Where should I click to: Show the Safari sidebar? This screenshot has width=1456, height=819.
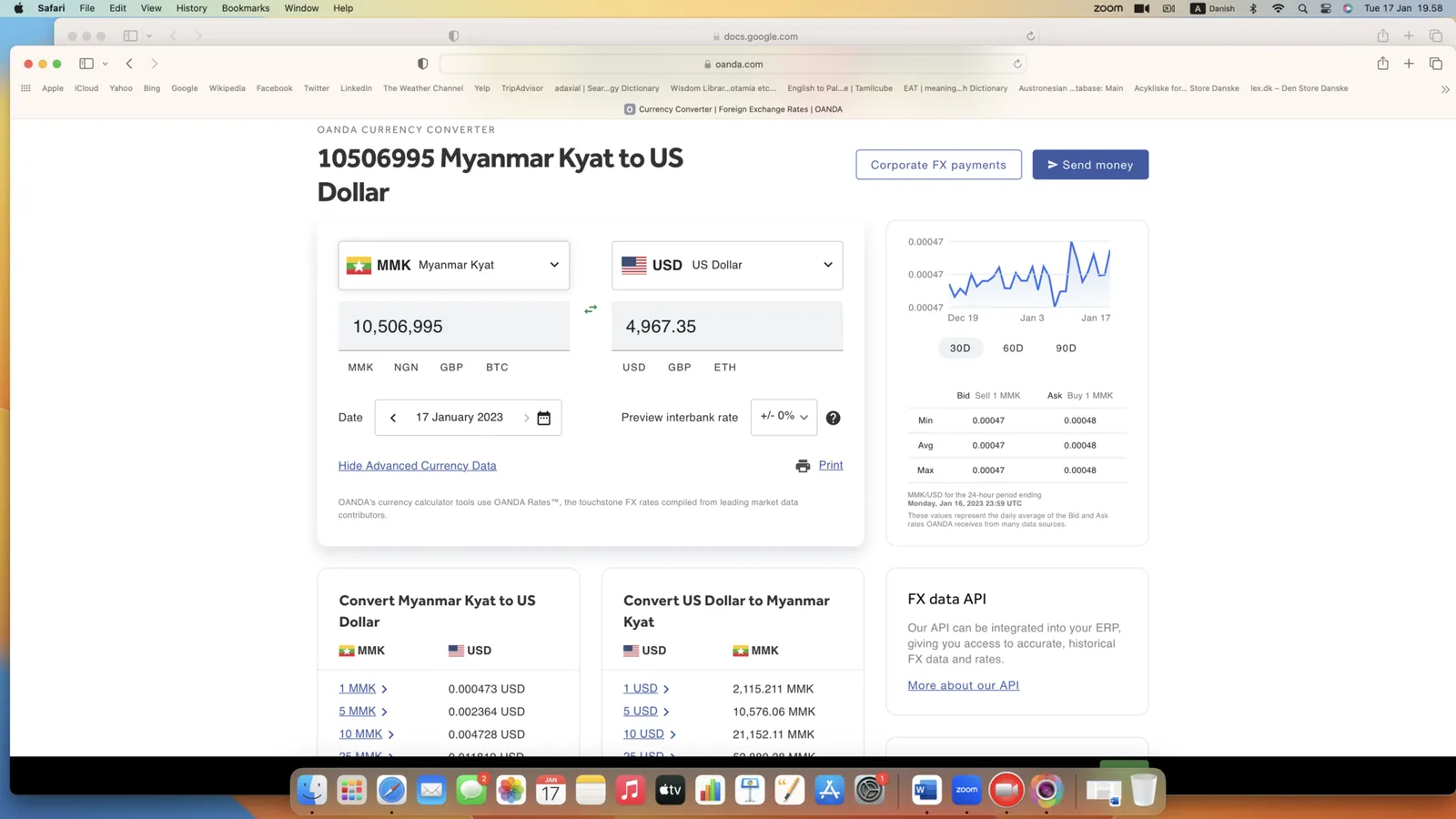click(x=86, y=64)
